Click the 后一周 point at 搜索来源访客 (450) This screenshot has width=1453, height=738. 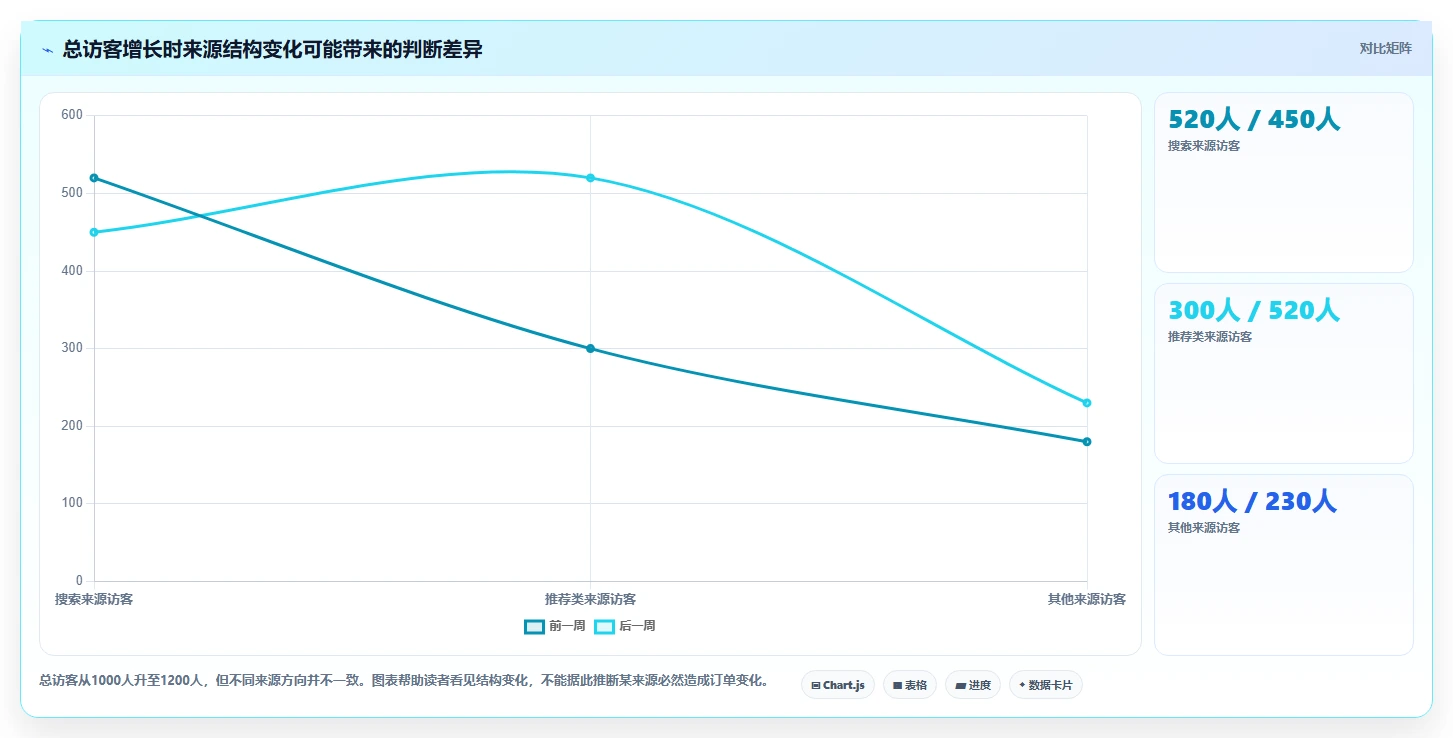click(x=94, y=232)
